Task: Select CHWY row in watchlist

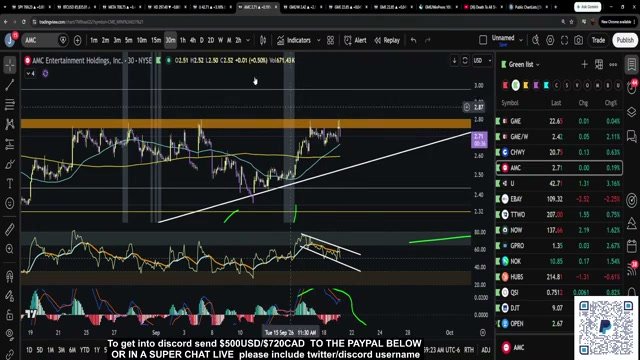Action: [559, 152]
